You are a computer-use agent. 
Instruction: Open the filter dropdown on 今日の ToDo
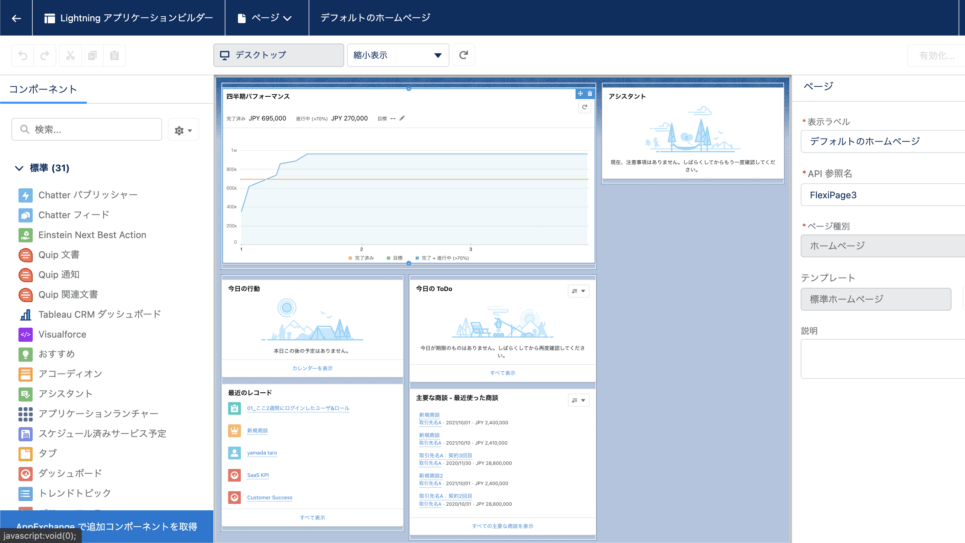(579, 290)
